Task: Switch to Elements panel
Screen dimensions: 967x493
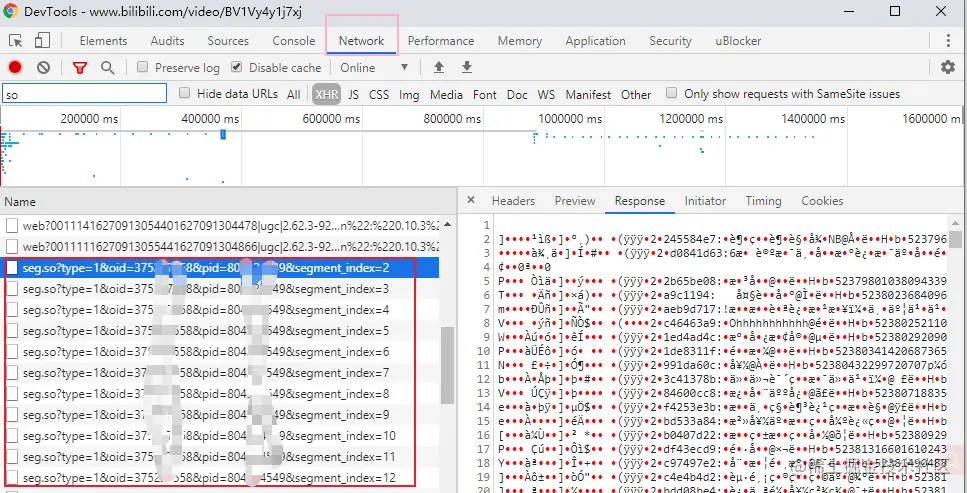Action: pos(103,41)
